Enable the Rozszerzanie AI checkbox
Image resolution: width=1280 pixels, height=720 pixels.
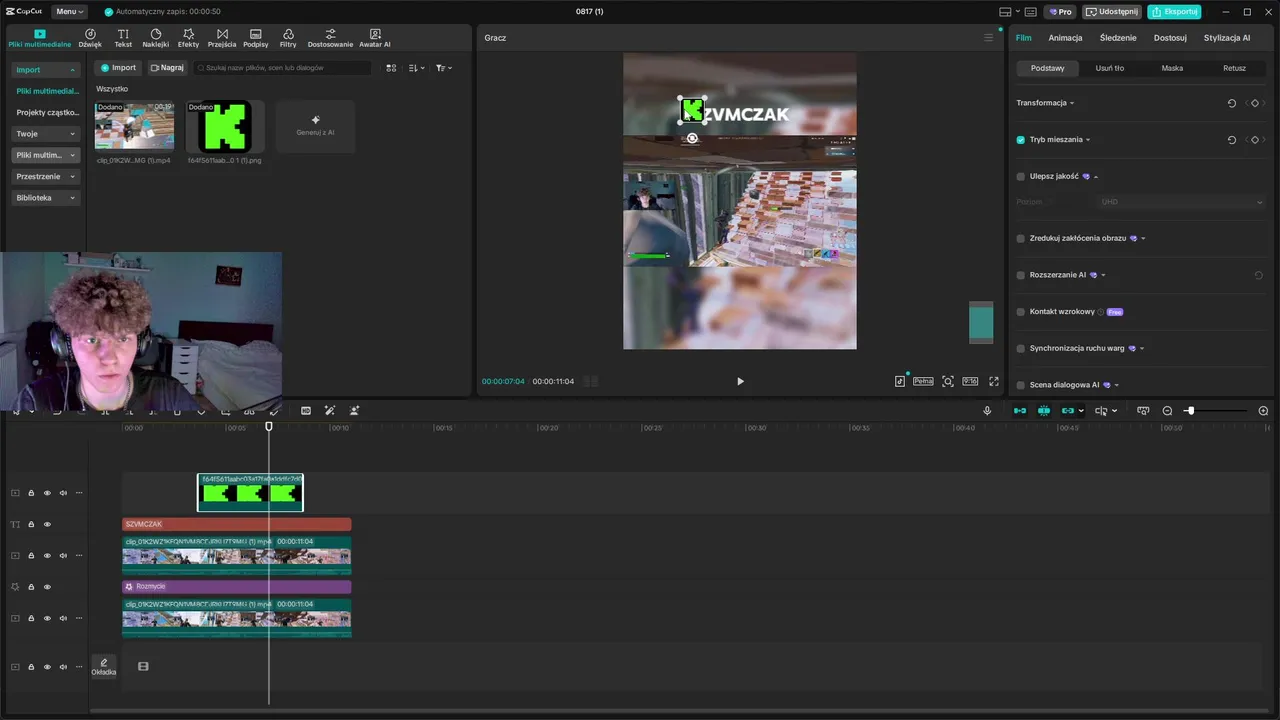click(1021, 275)
